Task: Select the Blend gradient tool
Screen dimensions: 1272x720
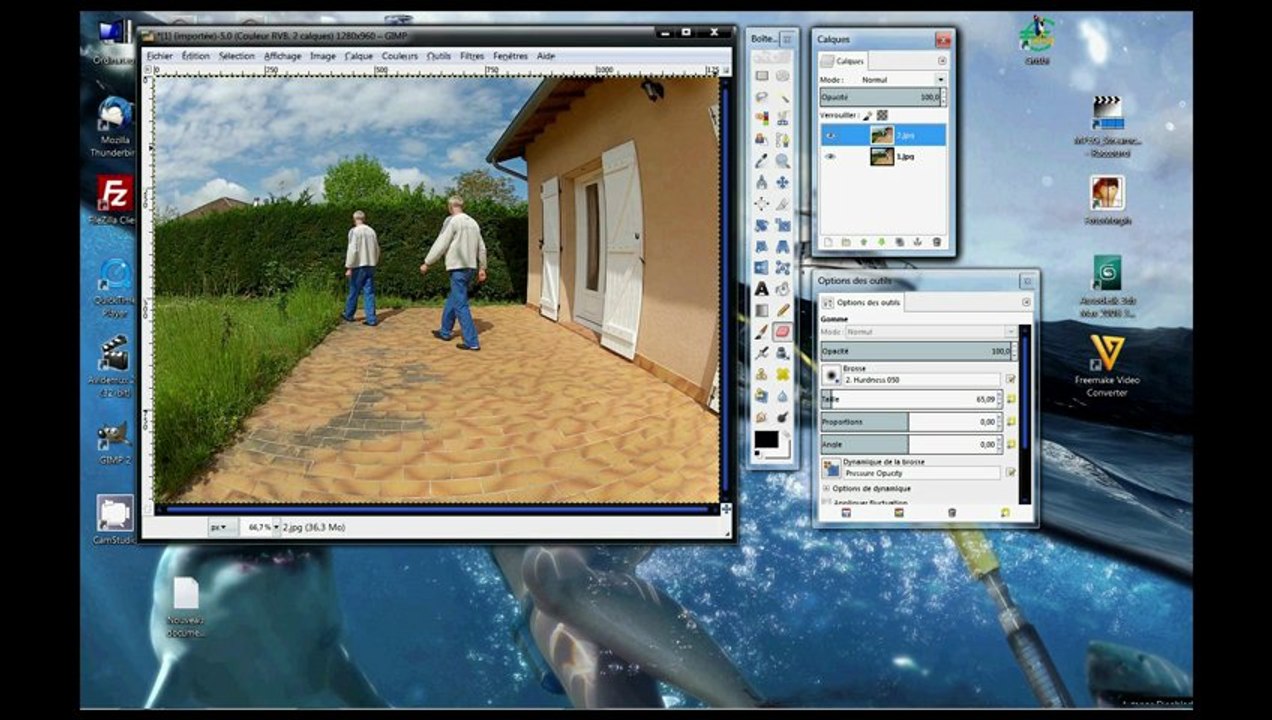Action: (762, 310)
